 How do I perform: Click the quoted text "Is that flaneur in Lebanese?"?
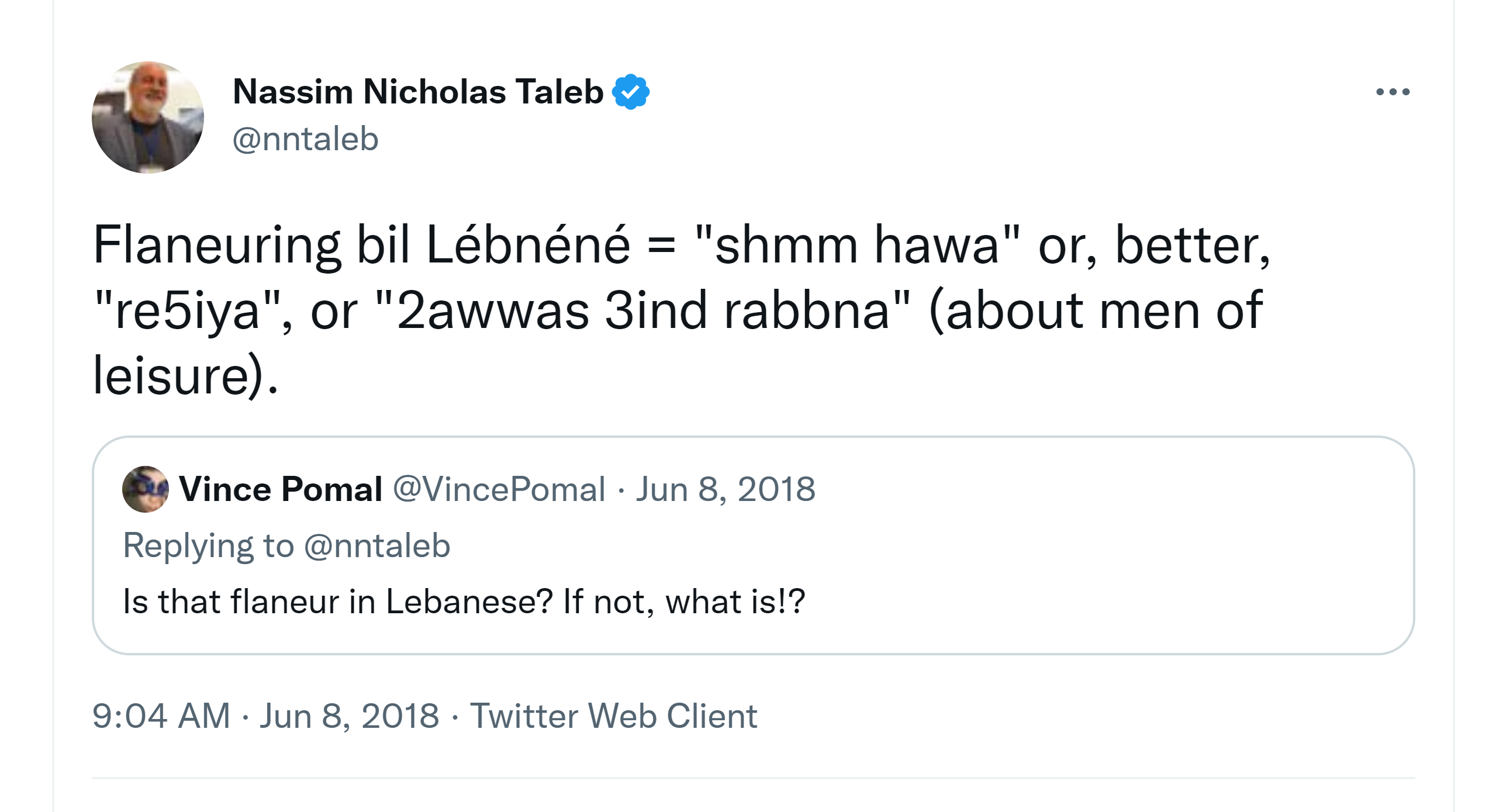(337, 602)
